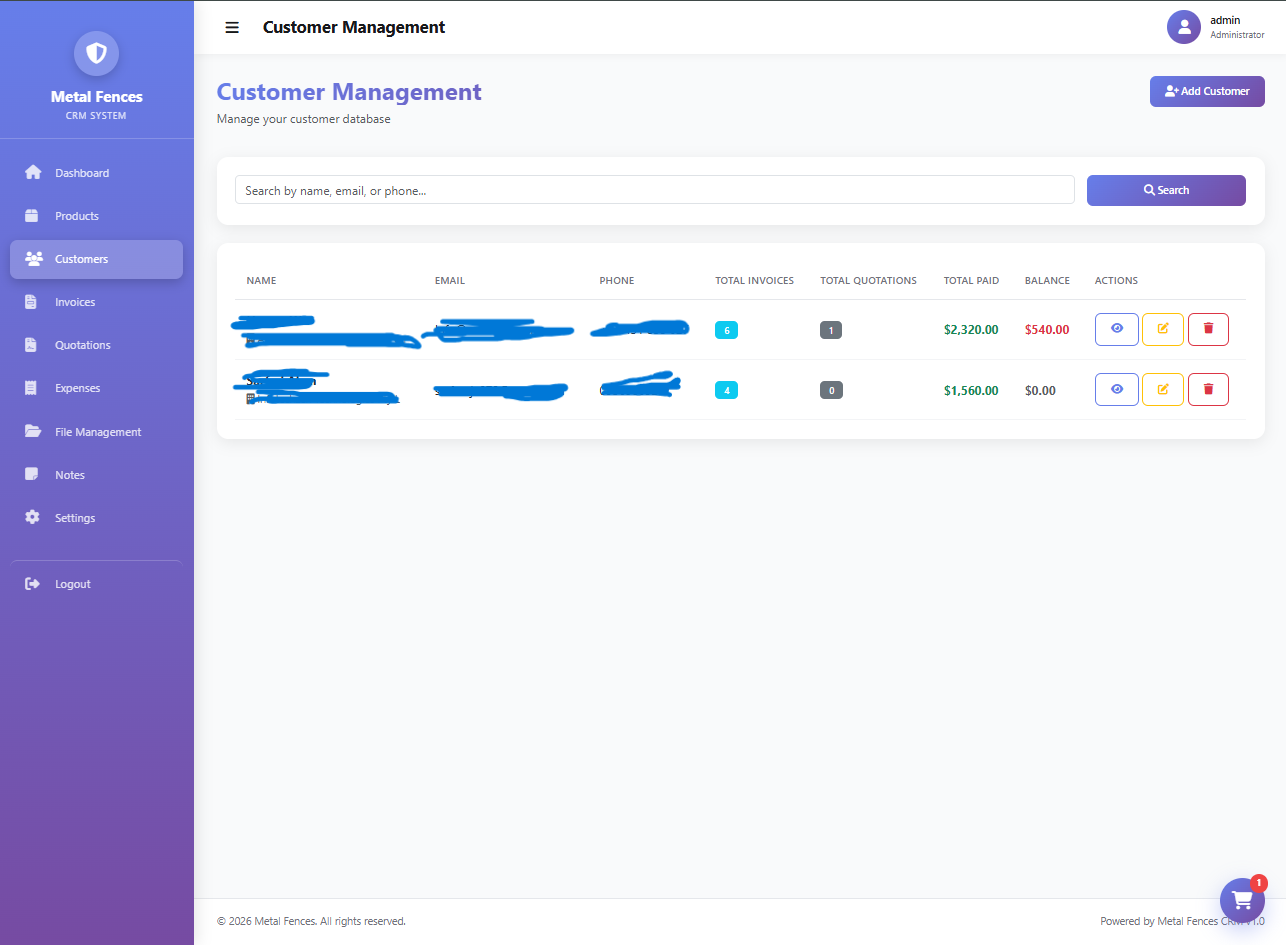View details of the first customer
The height and width of the screenshot is (945, 1286).
tap(1116, 329)
